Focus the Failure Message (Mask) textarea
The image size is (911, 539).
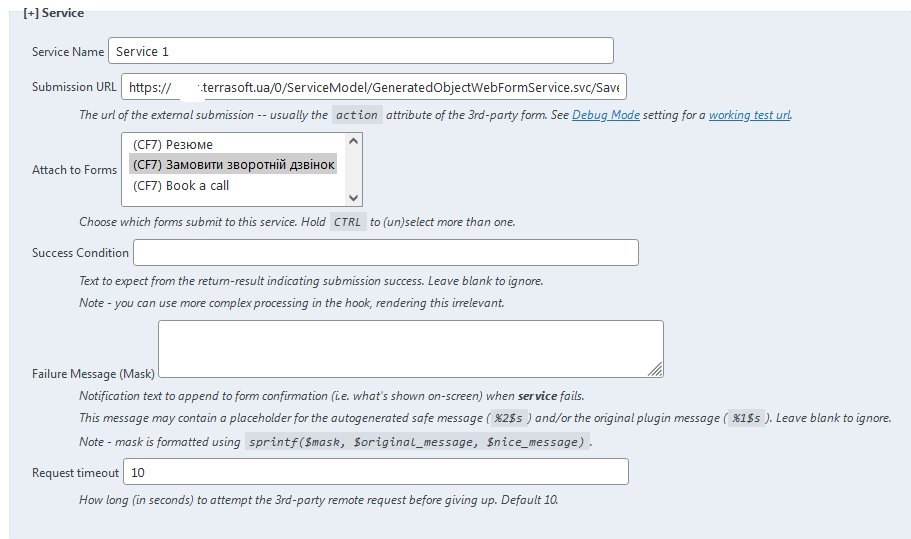410,348
